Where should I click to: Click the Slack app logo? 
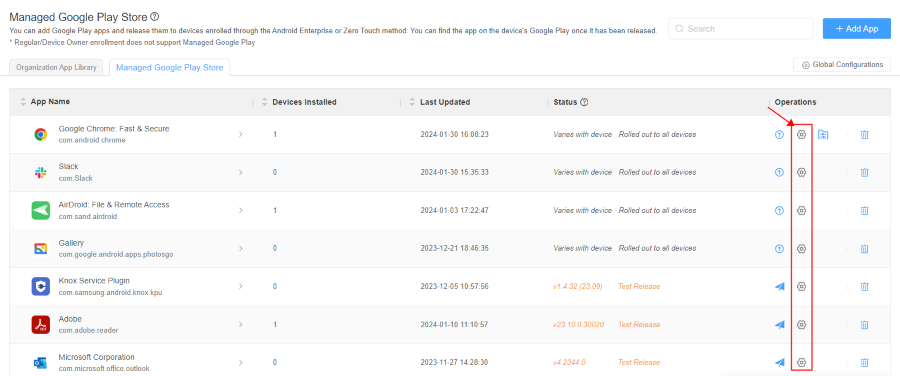click(40, 172)
